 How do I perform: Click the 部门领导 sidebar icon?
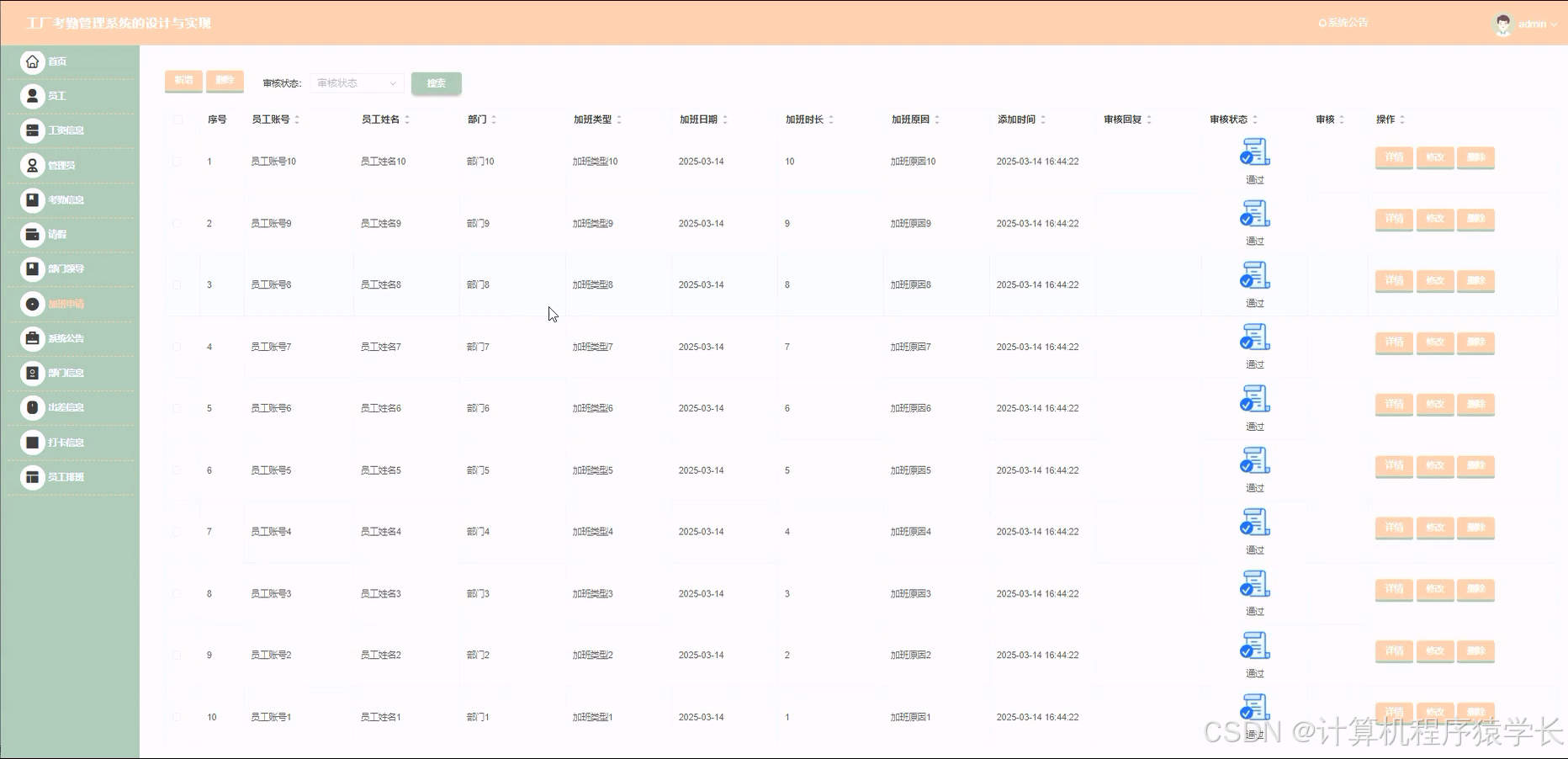click(32, 268)
